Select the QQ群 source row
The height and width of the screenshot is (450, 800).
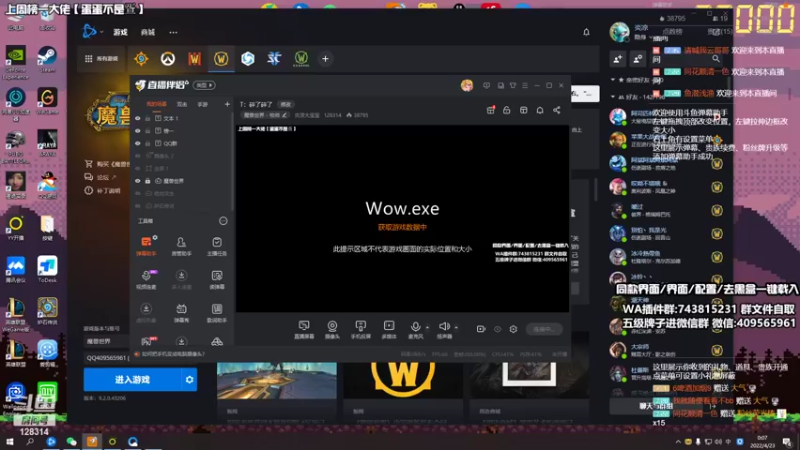point(182,143)
